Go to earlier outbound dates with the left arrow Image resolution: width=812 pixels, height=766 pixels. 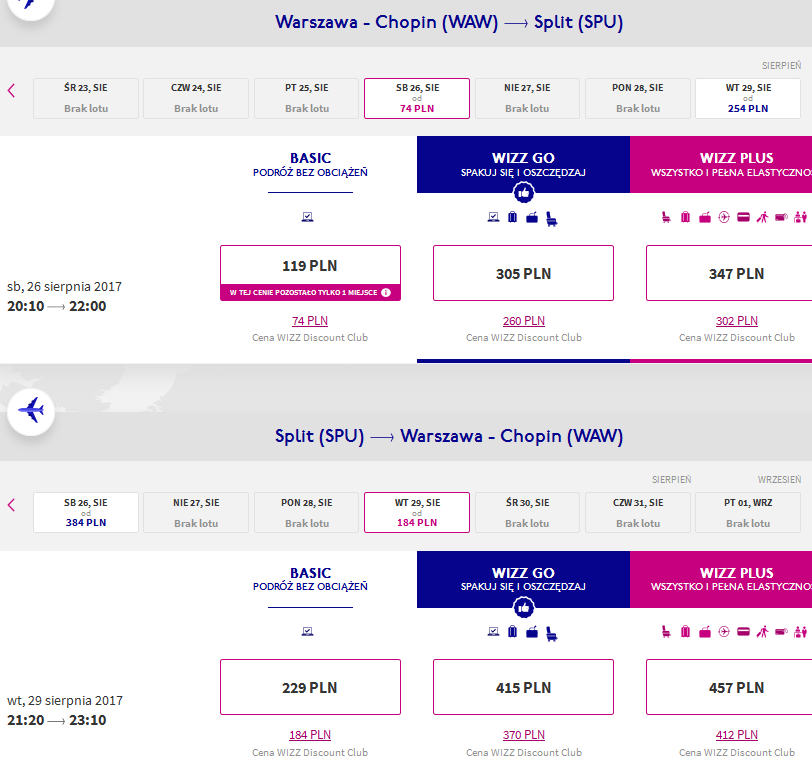point(11,91)
